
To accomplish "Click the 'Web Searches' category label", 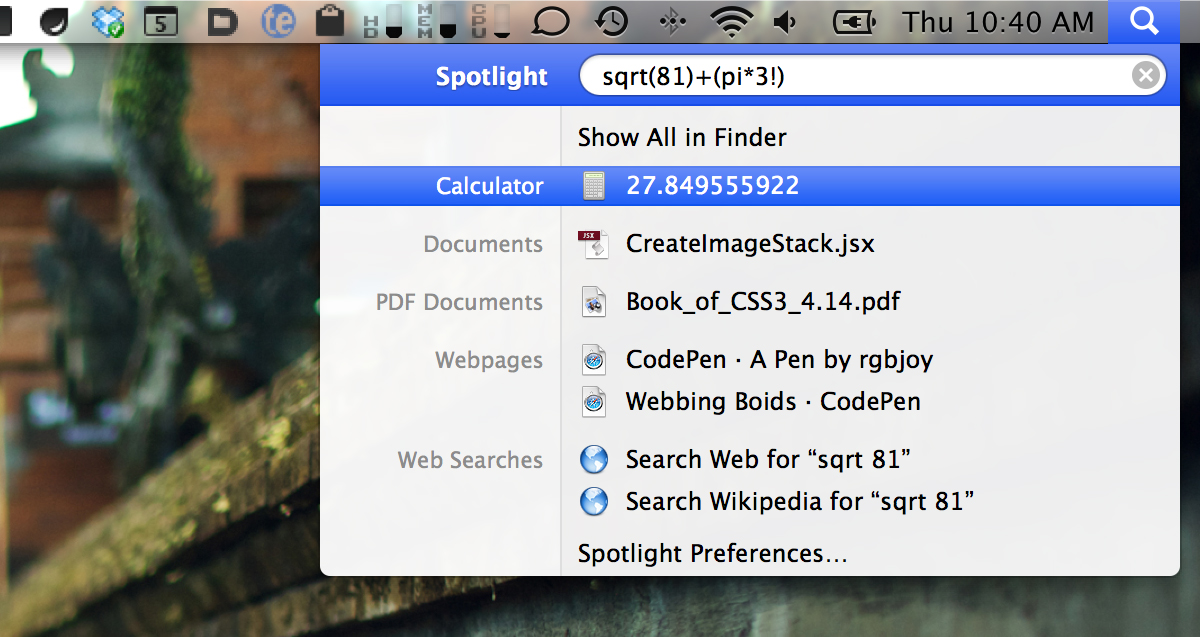I will (x=470, y=460).
